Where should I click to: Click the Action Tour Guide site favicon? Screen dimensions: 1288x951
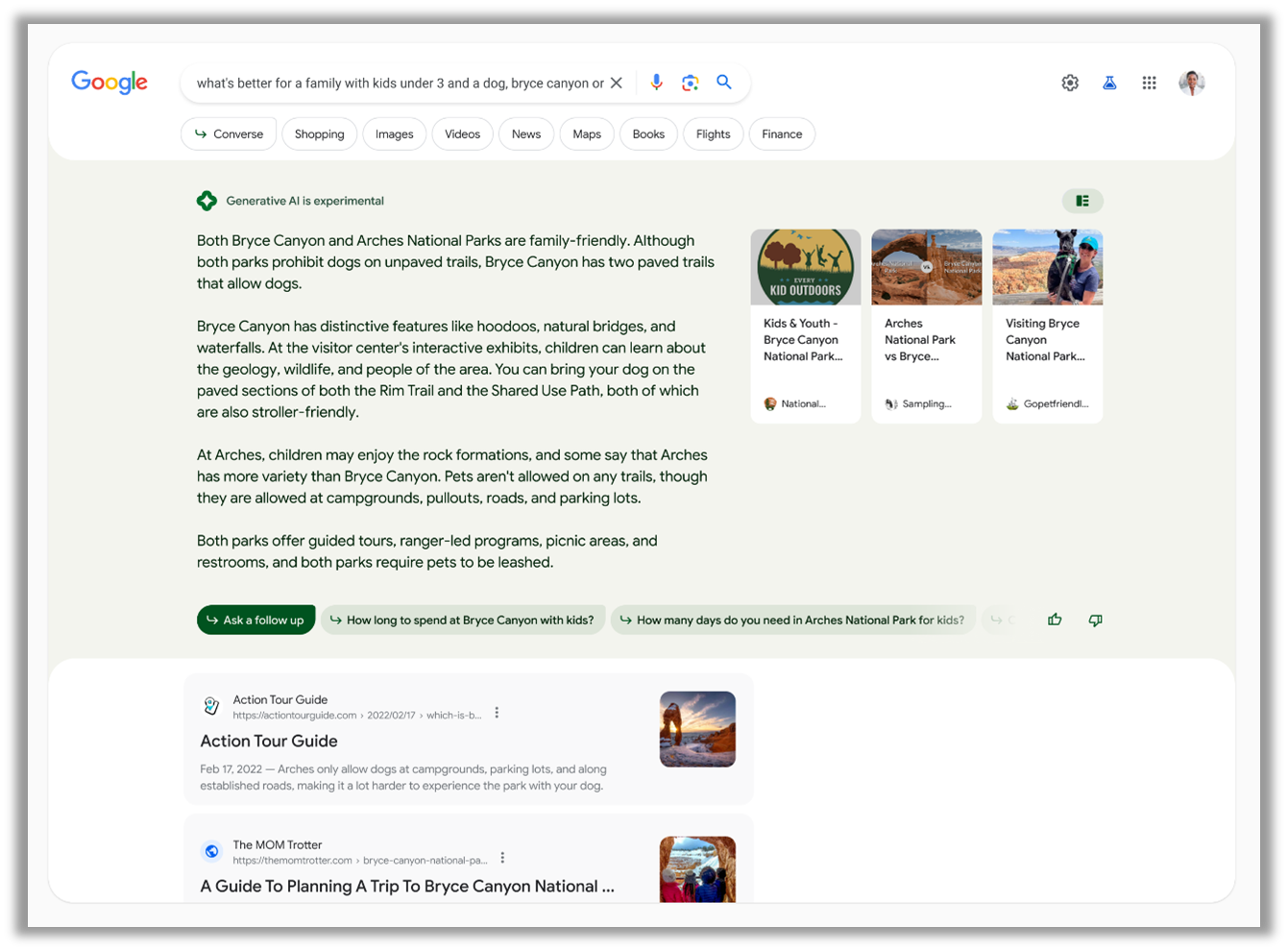pyautogui.click(x=211, y=706)
